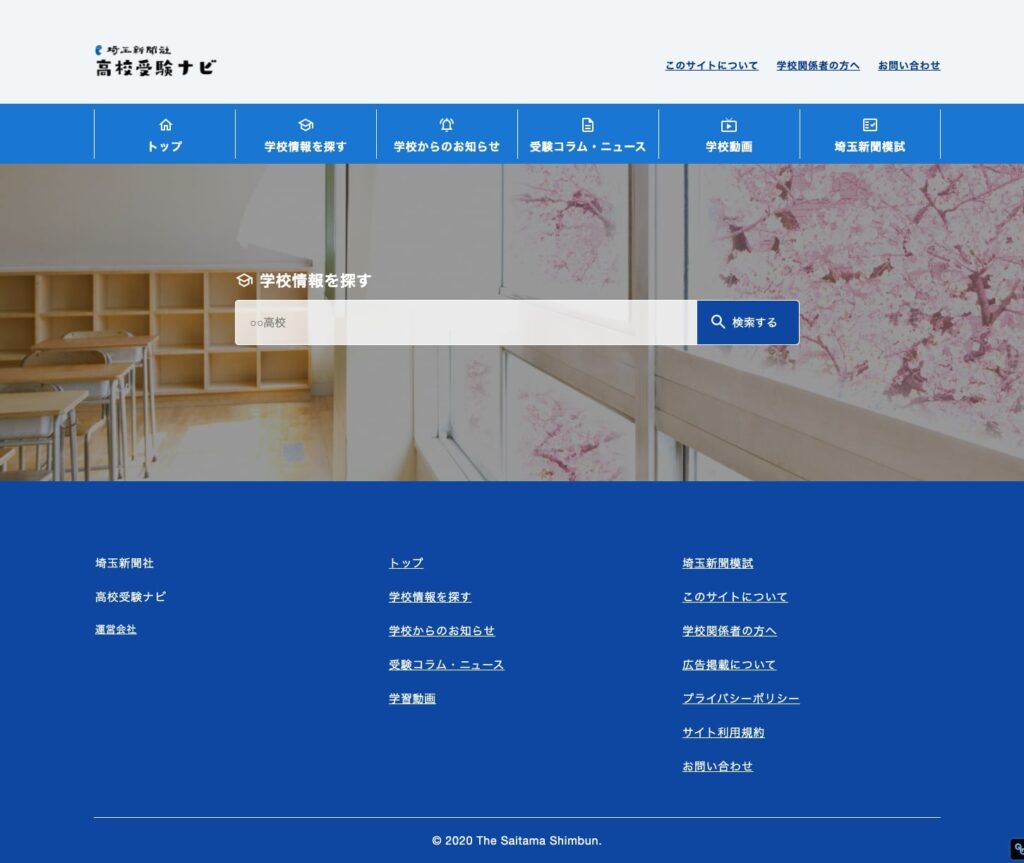Select 学校動画 in the navigation bar
This screenshot has width=1024, height=863.
click(x=728, y=145)
